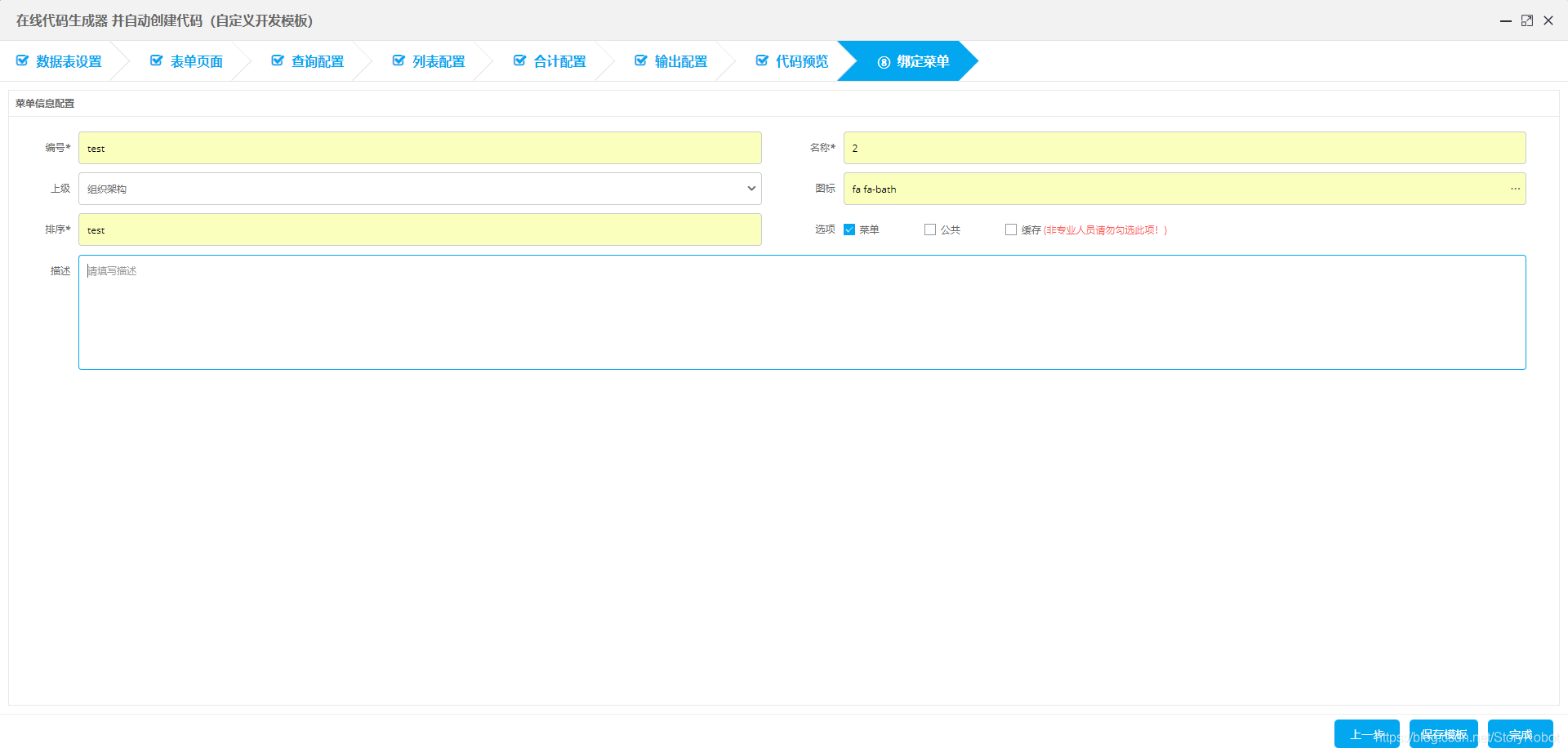Viewport: 1568px width, 753px height.
Task: Go to the 查询配置 step
Action: 308,61
